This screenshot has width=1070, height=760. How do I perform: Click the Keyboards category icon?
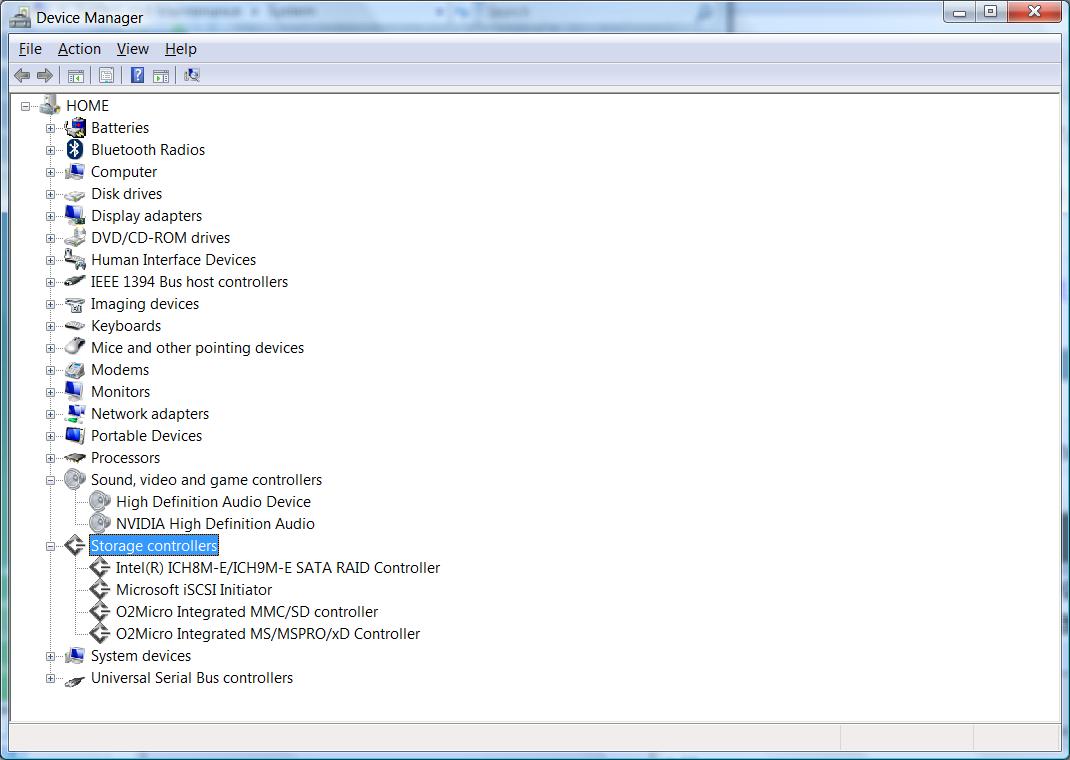click(x=75, y=326)
